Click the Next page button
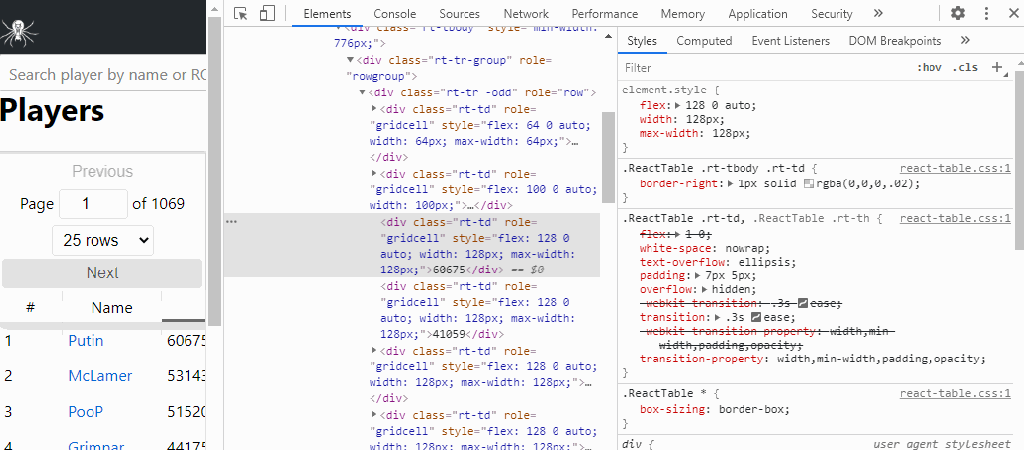The image size is (1024, 450). click(x=102, y=273)
